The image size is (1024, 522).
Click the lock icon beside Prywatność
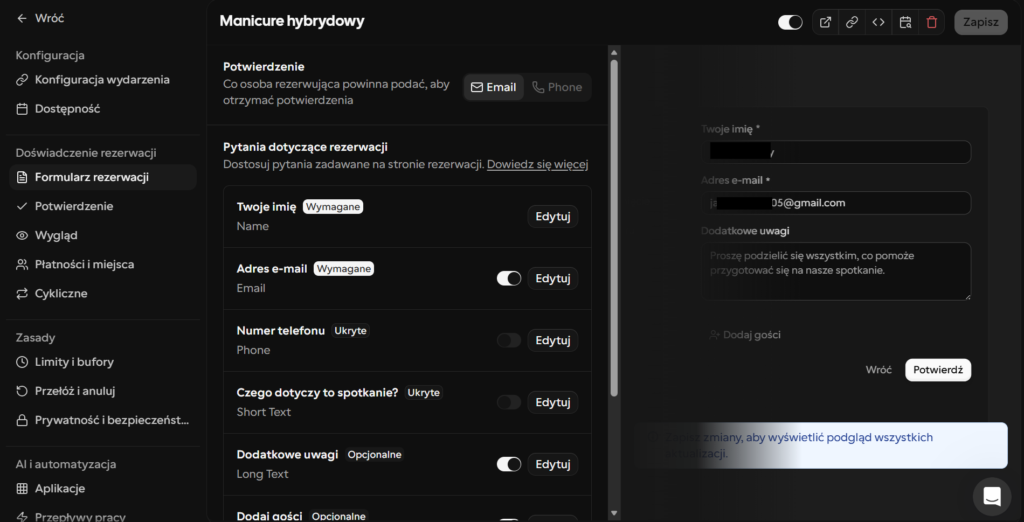22,420
